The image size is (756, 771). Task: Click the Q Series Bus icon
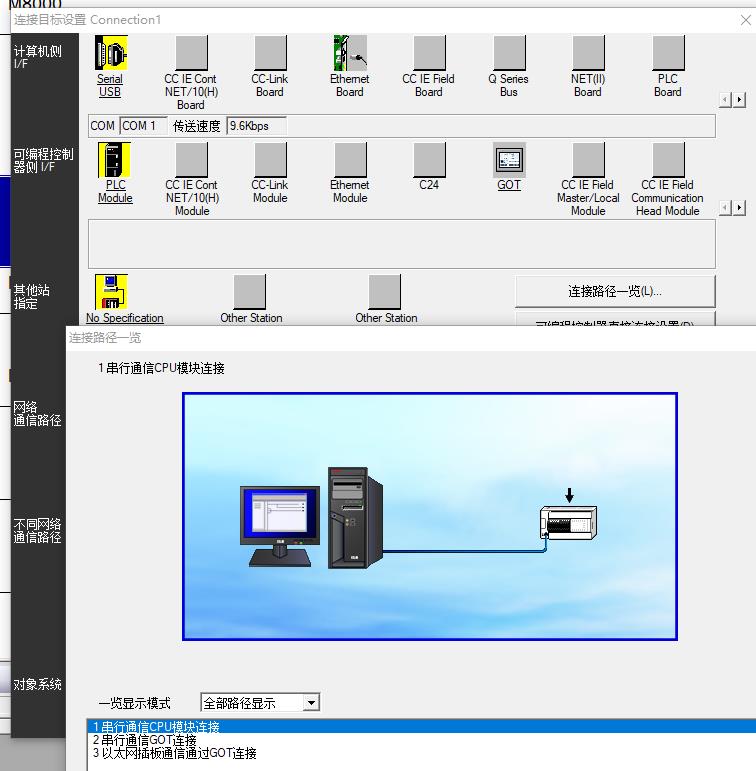(x=509, y=53)
